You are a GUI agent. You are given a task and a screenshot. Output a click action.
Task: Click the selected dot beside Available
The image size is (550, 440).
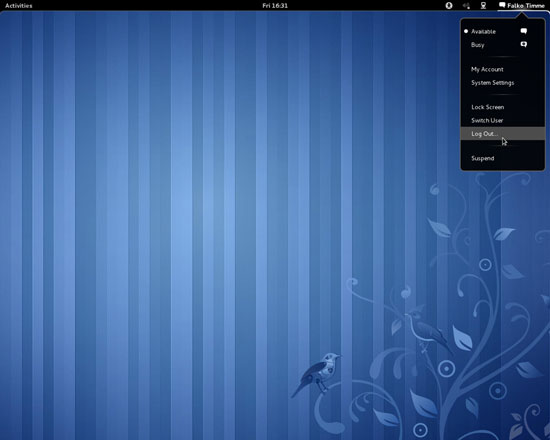click(x=466, y=31)
